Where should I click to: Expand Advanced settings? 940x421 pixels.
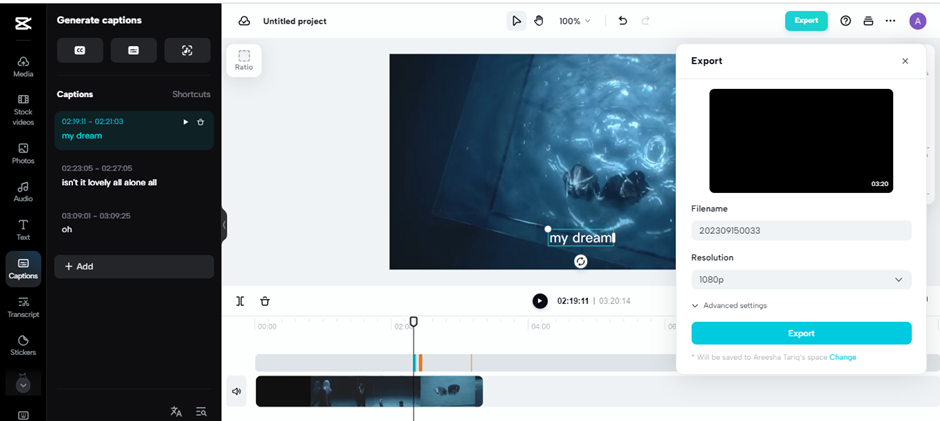point(729,306)
